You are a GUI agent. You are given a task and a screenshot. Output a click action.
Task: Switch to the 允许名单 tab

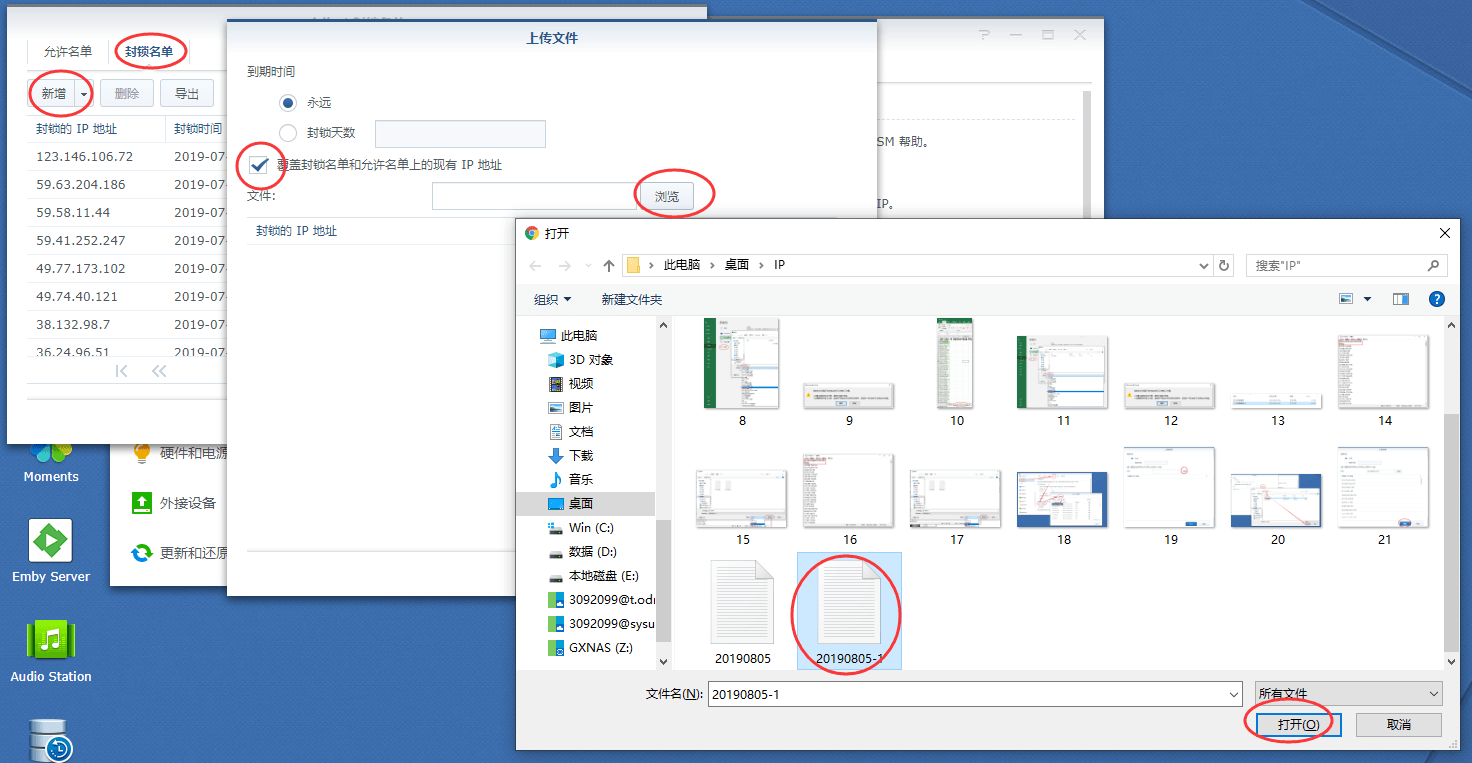68,52
